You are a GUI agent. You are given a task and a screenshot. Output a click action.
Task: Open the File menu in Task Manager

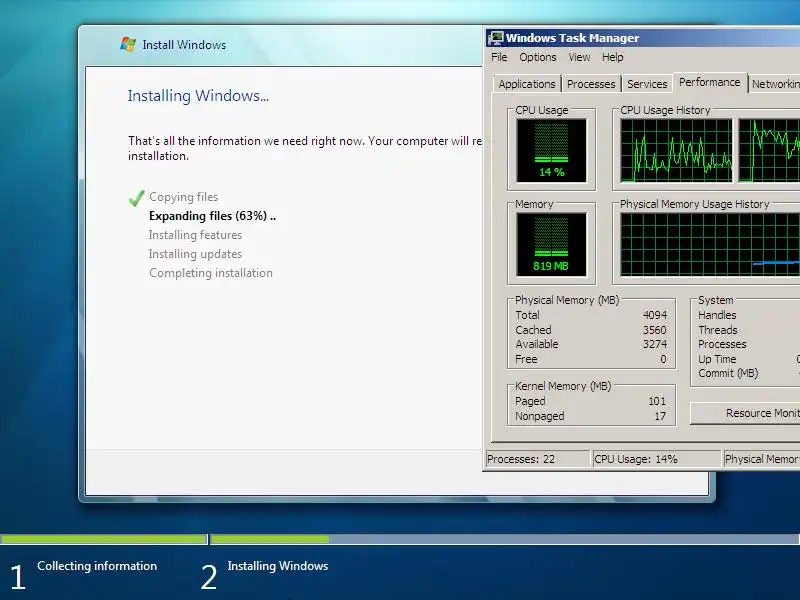(499, 57)
